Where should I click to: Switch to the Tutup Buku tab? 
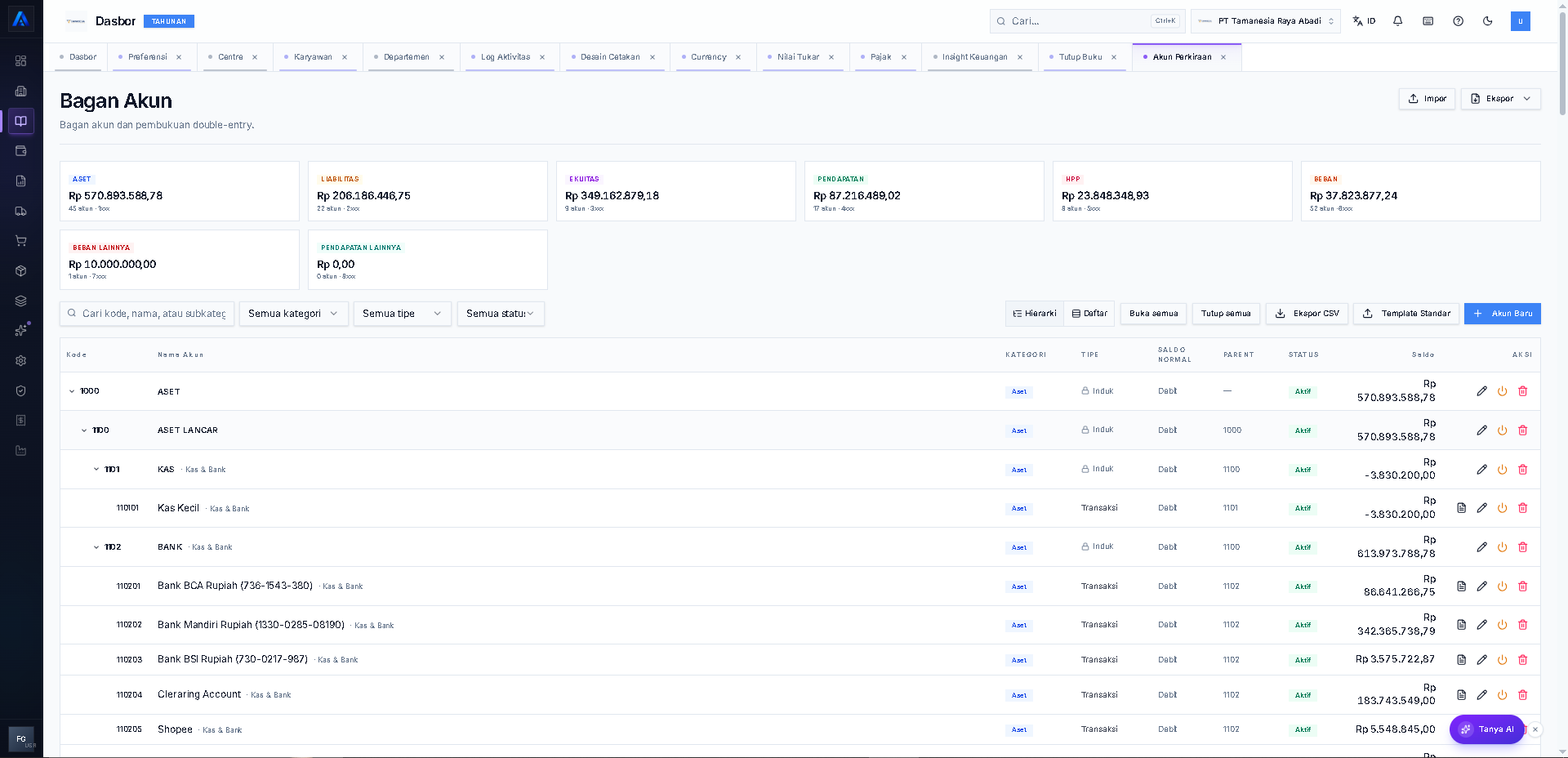click(1080, 57)
